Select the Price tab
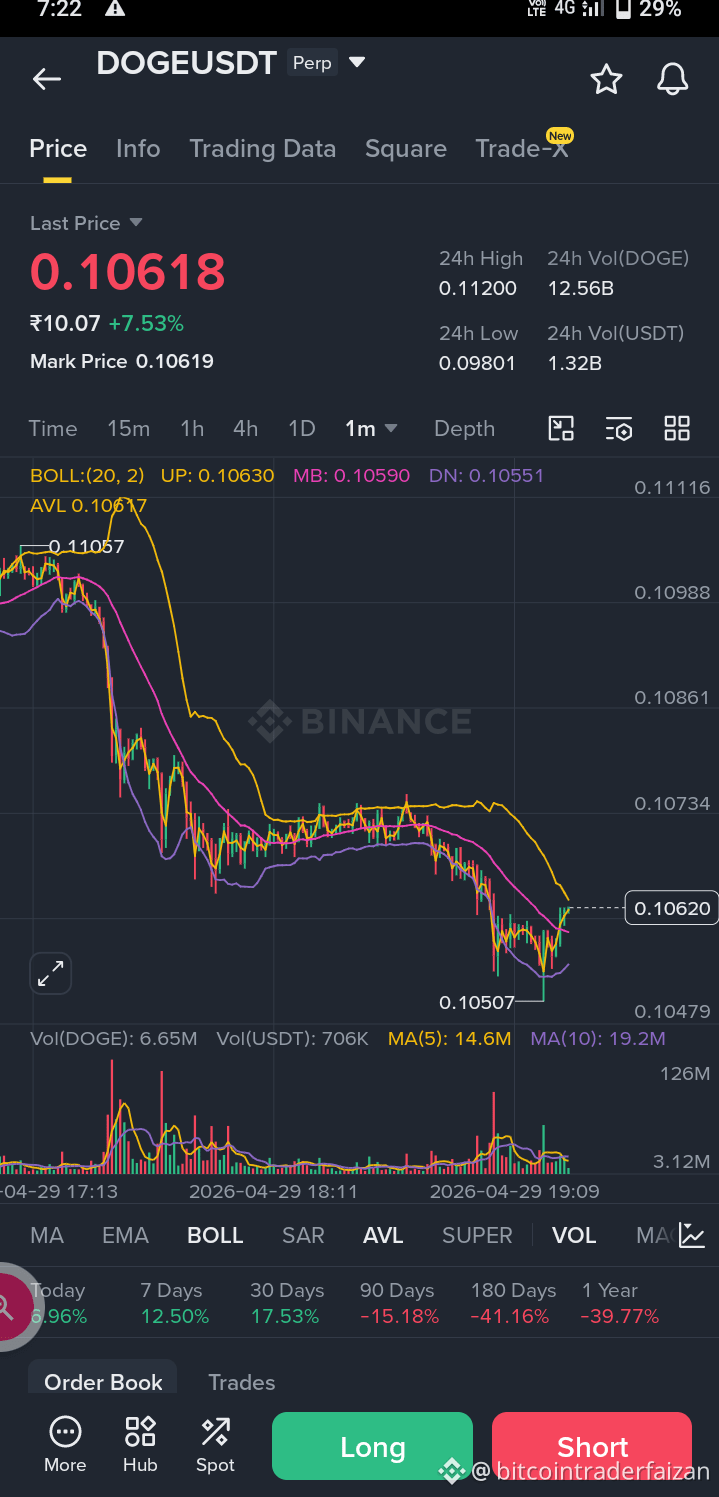The width and height of the screenshot is (719, 1497). click(x=58, y=149)
